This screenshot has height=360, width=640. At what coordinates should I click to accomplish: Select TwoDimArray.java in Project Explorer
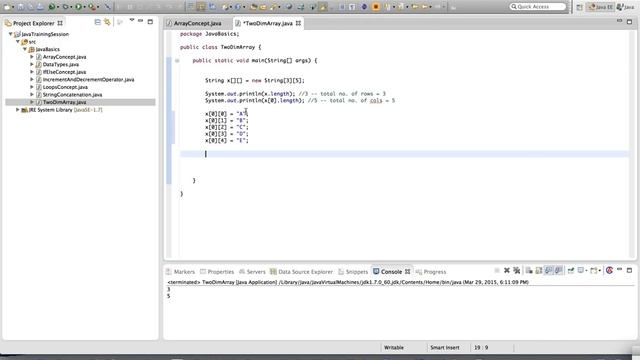click(64, 102)
